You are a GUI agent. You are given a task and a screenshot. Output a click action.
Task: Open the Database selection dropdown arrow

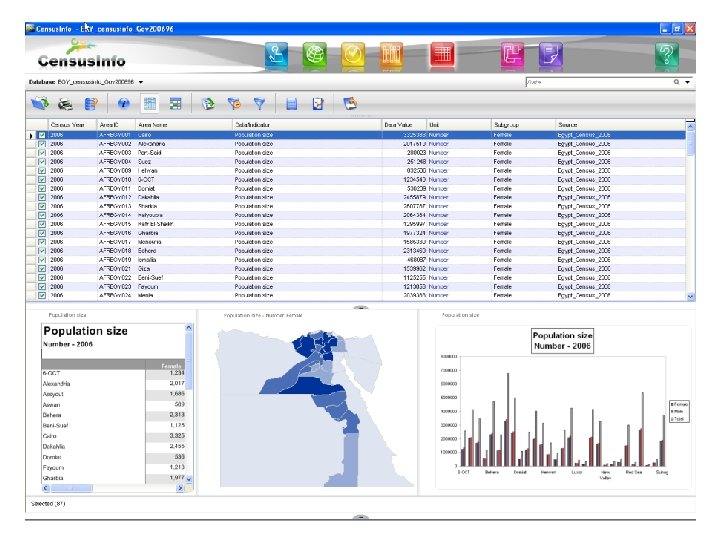141,82
